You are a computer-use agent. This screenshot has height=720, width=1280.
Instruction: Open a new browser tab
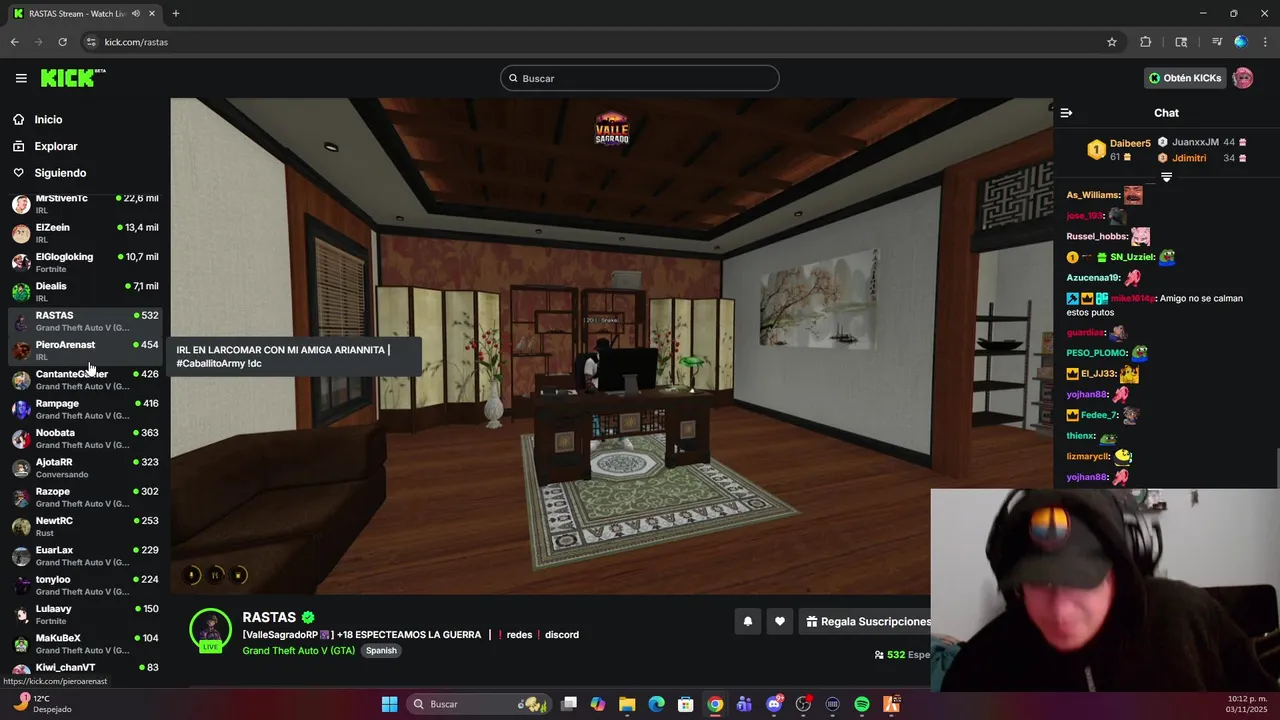click(x=176, y=13)
